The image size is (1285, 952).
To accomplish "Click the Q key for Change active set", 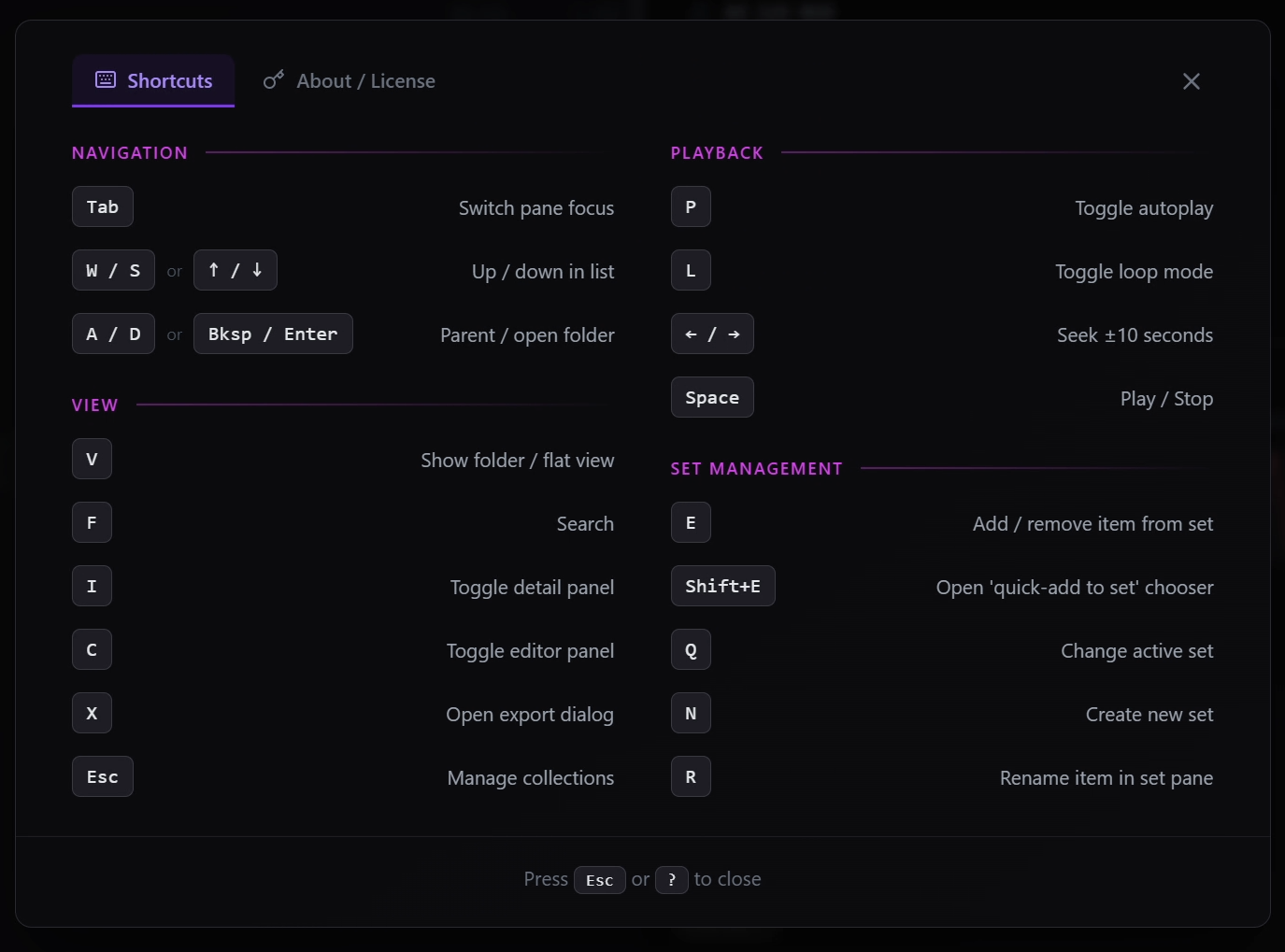I will click(x=691, y=650).
